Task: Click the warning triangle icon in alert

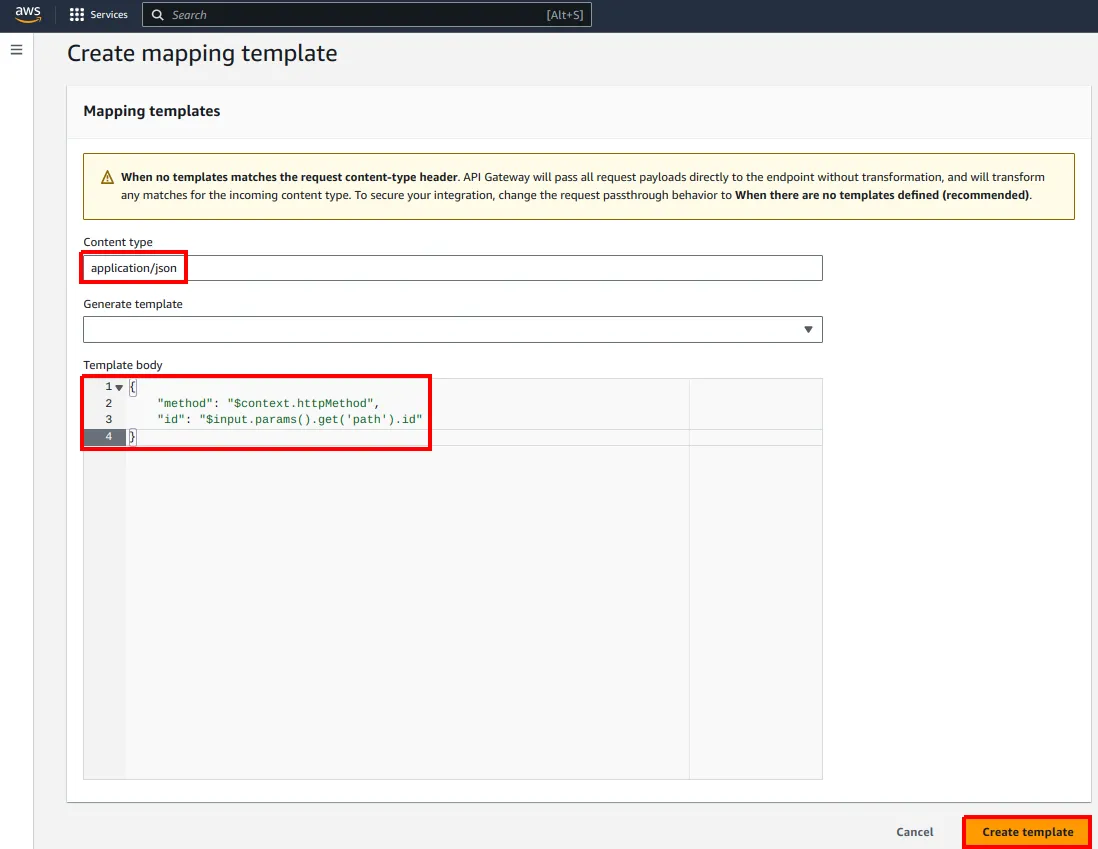Action: (x=107, y=177)
